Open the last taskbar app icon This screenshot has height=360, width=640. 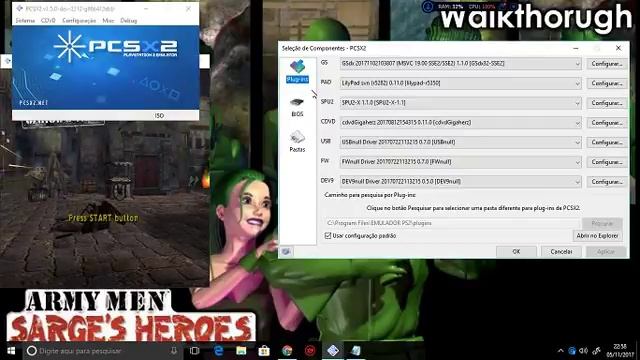(356, 351)
